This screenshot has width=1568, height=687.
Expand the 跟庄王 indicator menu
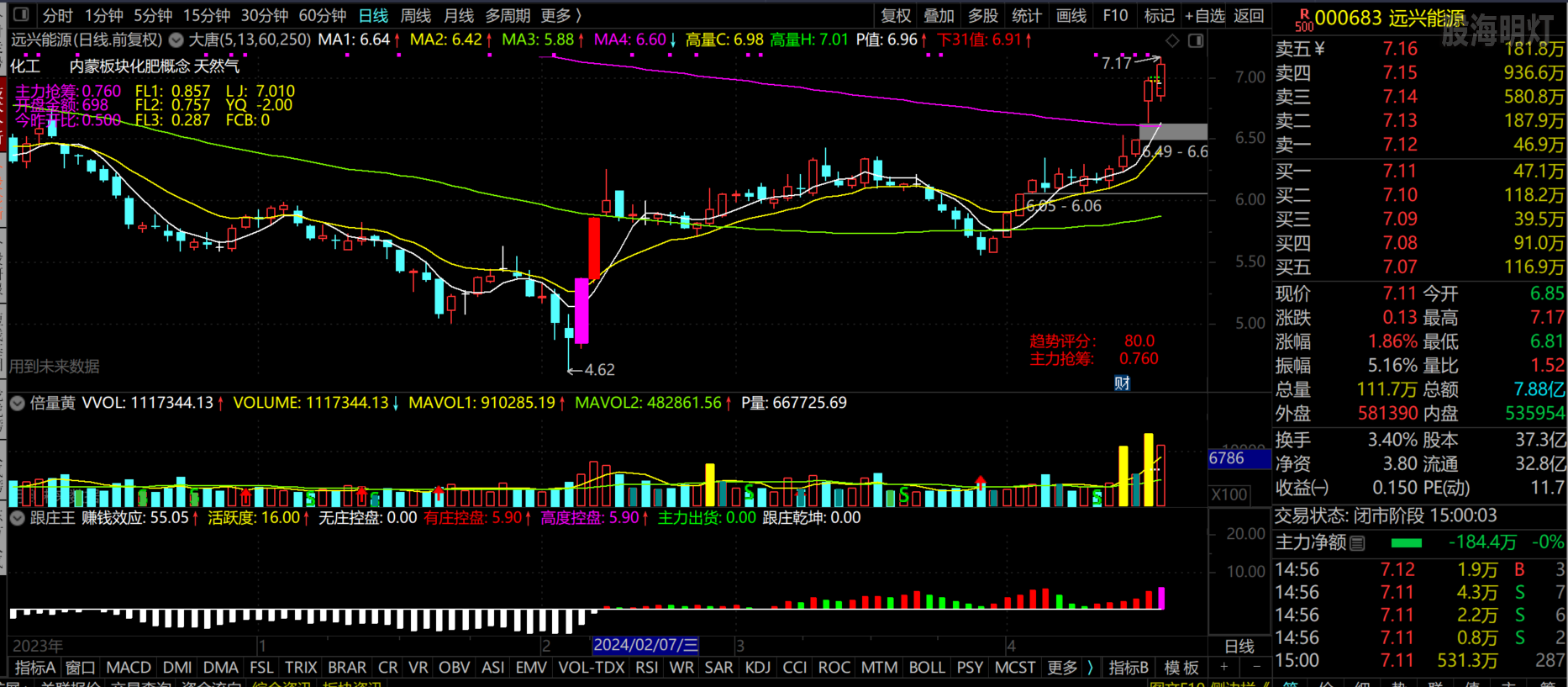tap(18, 518)
